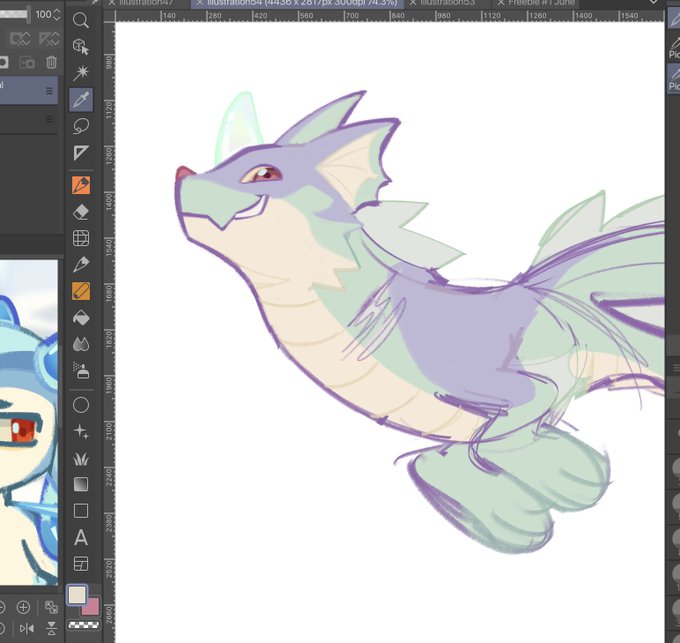Select the pink sub drawing color swatch

(x=91, y=607)
